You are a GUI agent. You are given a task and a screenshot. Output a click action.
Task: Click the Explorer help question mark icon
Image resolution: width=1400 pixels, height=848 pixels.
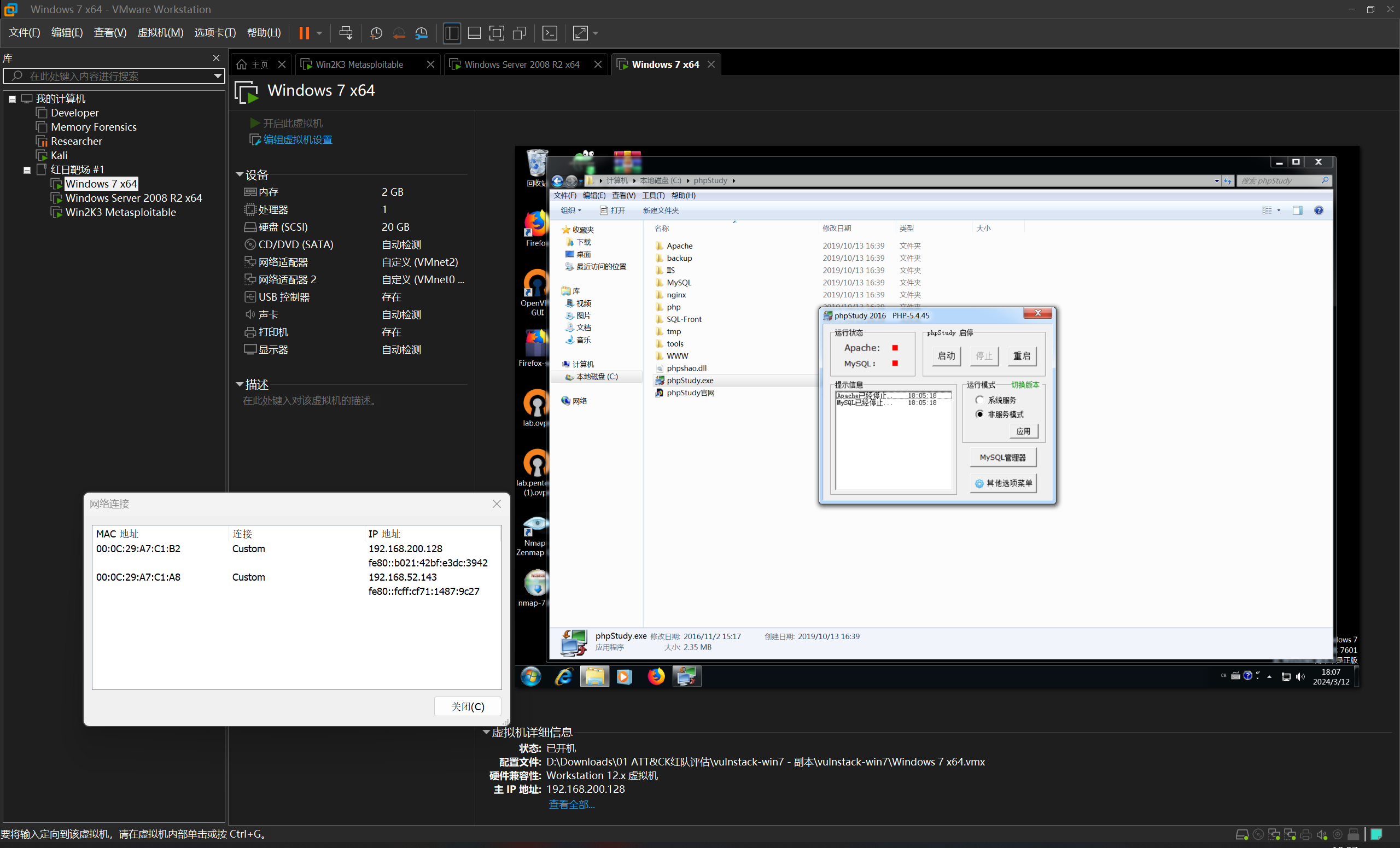[1318, 210]
